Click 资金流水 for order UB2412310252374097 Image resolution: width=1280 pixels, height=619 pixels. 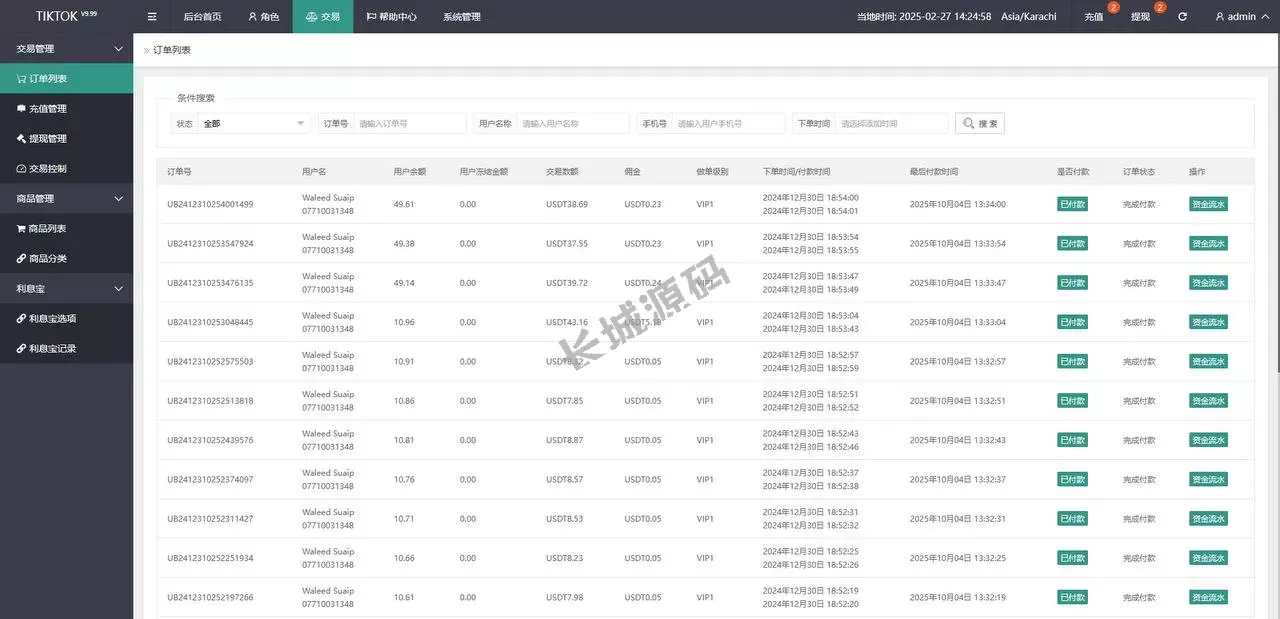point(1208,479)
